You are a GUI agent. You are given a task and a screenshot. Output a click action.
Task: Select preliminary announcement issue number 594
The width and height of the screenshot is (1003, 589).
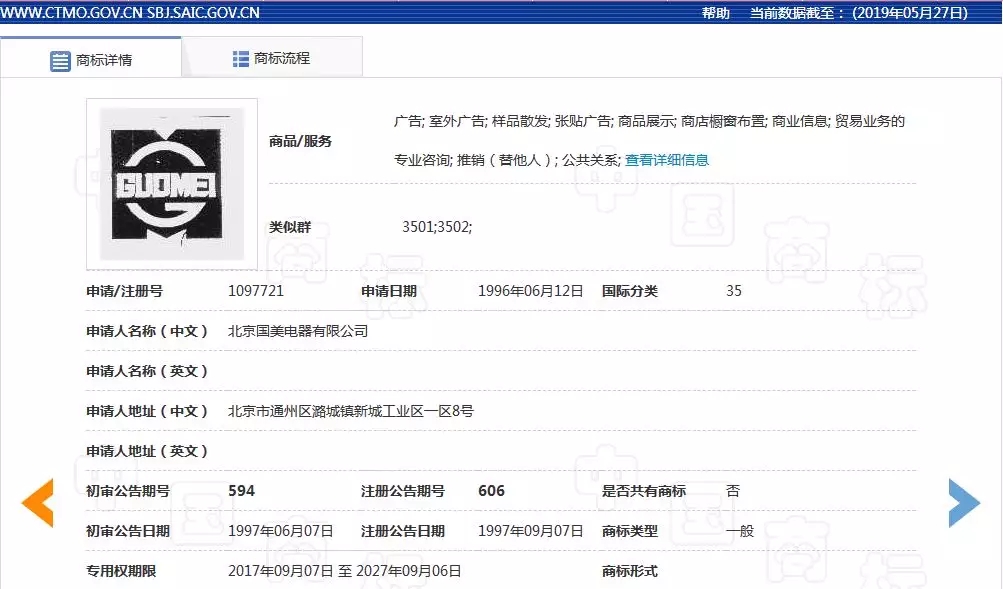click(242, 491)
